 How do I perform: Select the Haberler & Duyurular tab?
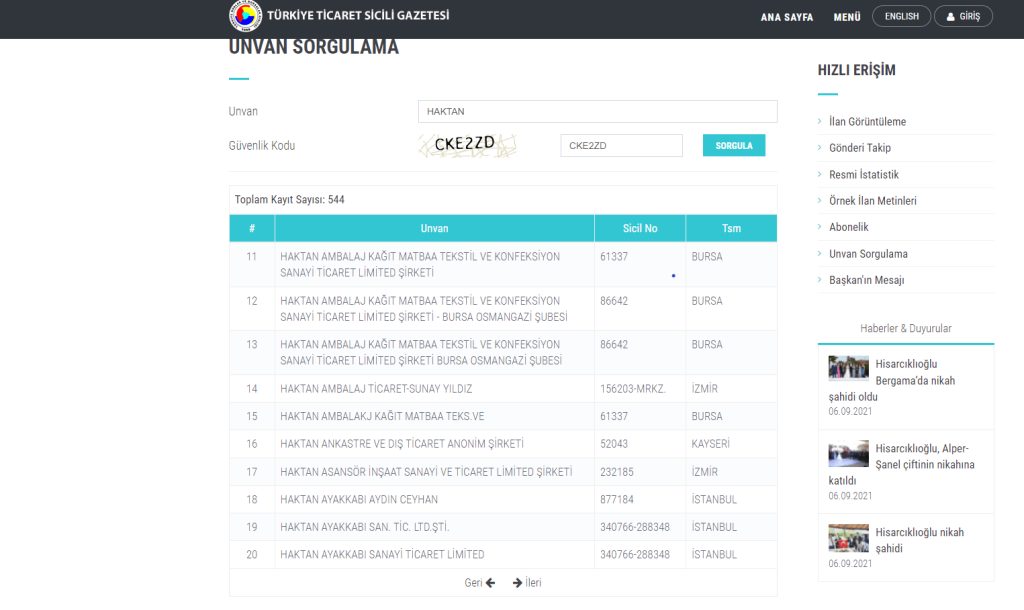click(906, 329)
